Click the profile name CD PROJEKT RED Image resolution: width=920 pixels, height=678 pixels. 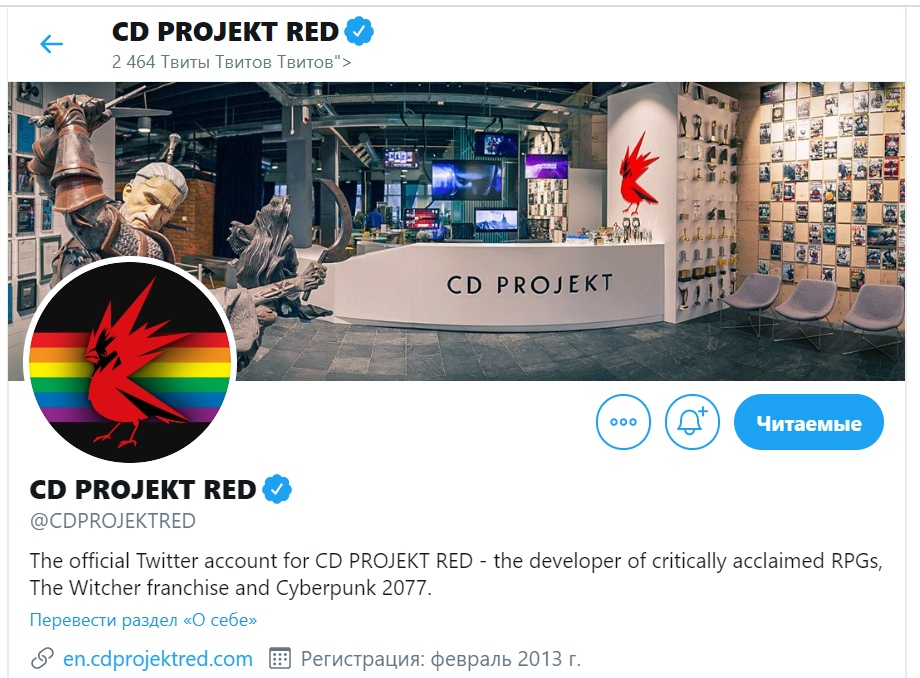(143, 490)
